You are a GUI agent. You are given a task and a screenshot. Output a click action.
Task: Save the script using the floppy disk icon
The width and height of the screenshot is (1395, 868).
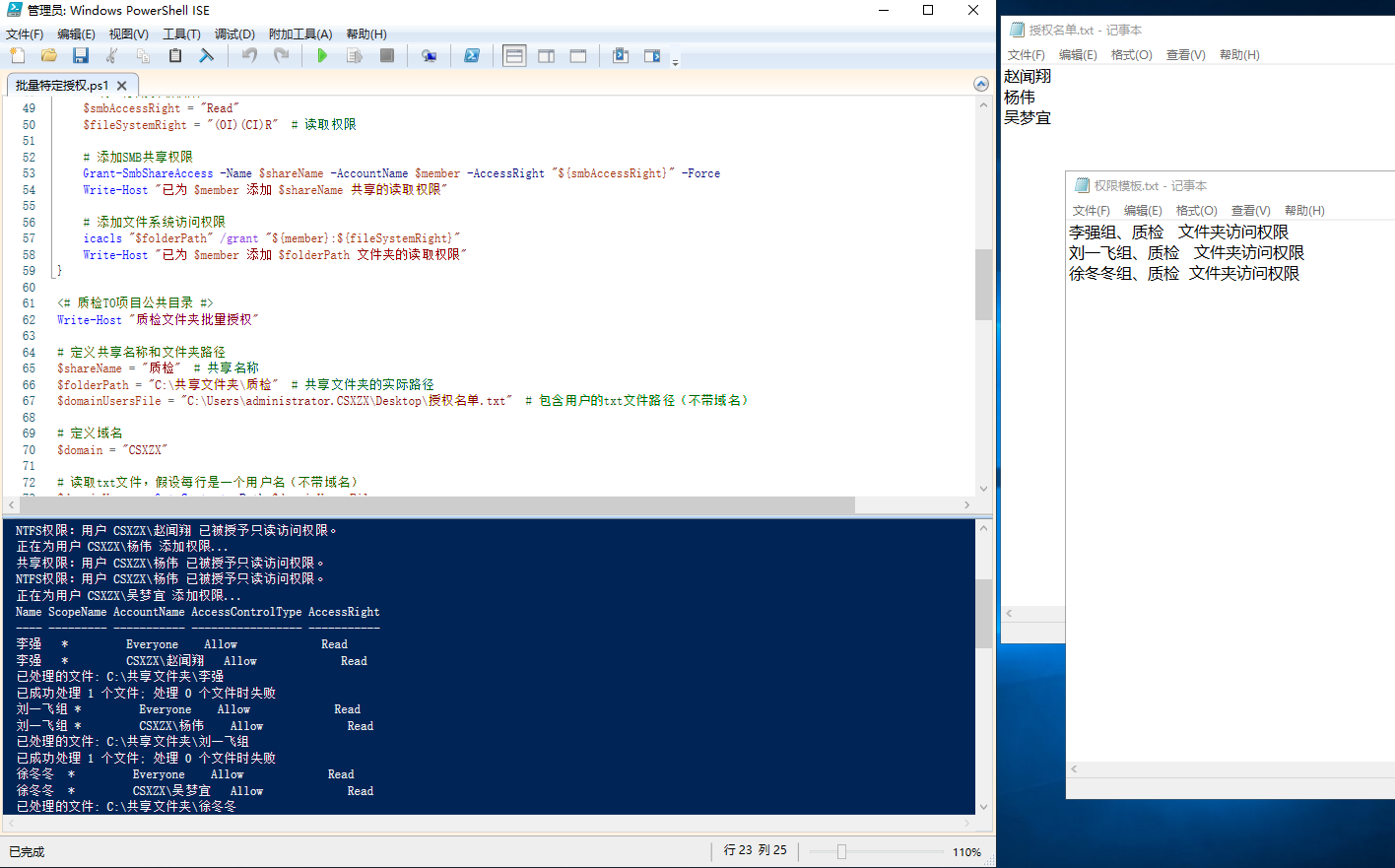tap(81, 56)
